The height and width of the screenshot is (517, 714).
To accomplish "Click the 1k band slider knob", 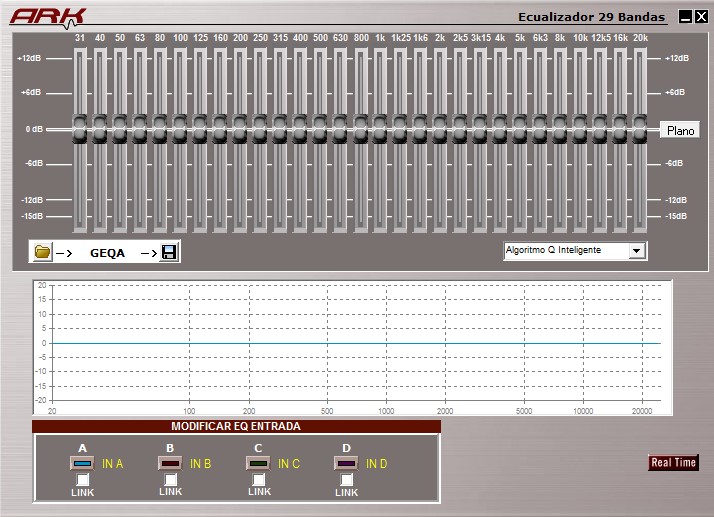I will [x=380, y=129].
